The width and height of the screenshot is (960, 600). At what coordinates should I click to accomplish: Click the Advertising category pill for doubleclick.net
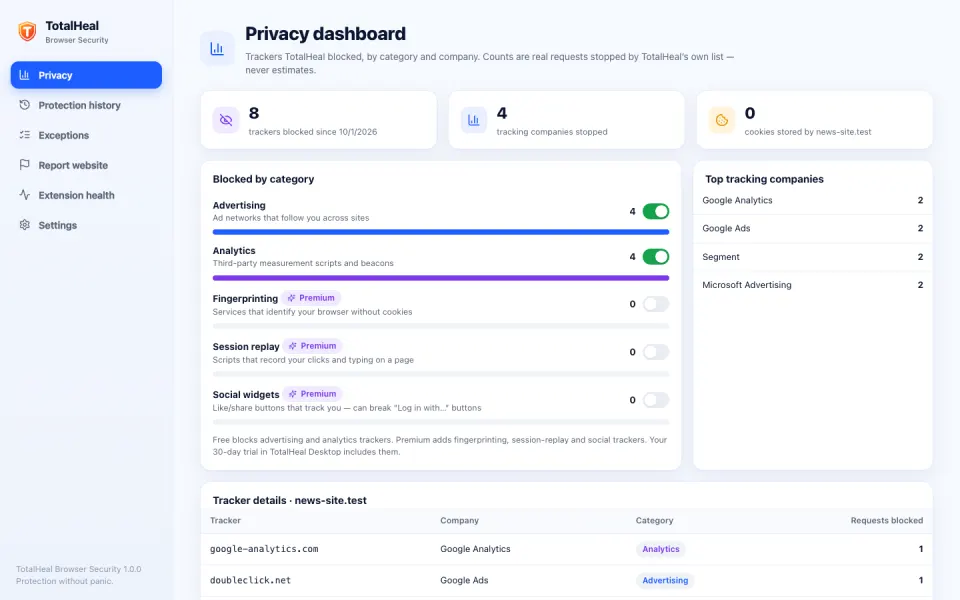tap(665, 580)
